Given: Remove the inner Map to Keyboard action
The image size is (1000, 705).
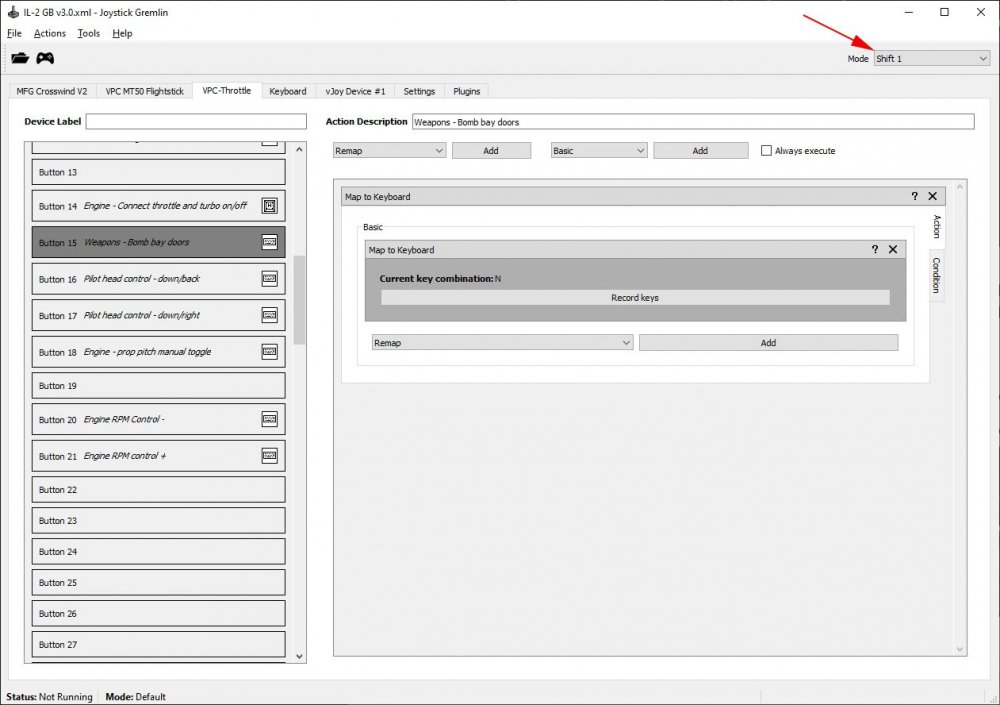Looking at the screenshot, I should [893, 250].
